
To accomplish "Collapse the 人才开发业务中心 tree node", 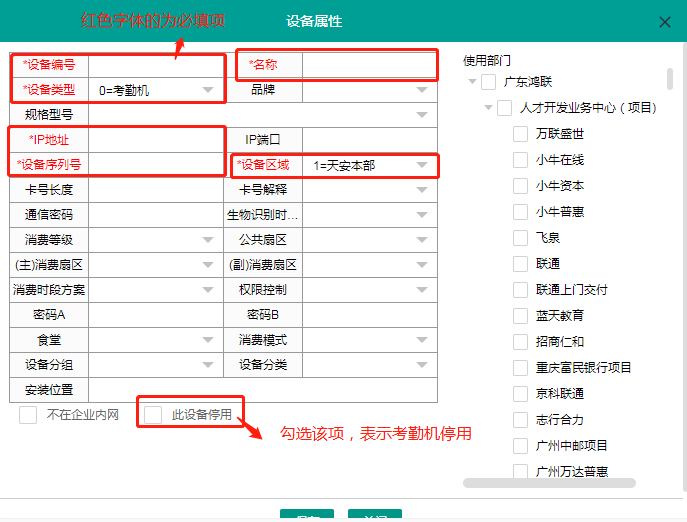I will coord(488,108).
